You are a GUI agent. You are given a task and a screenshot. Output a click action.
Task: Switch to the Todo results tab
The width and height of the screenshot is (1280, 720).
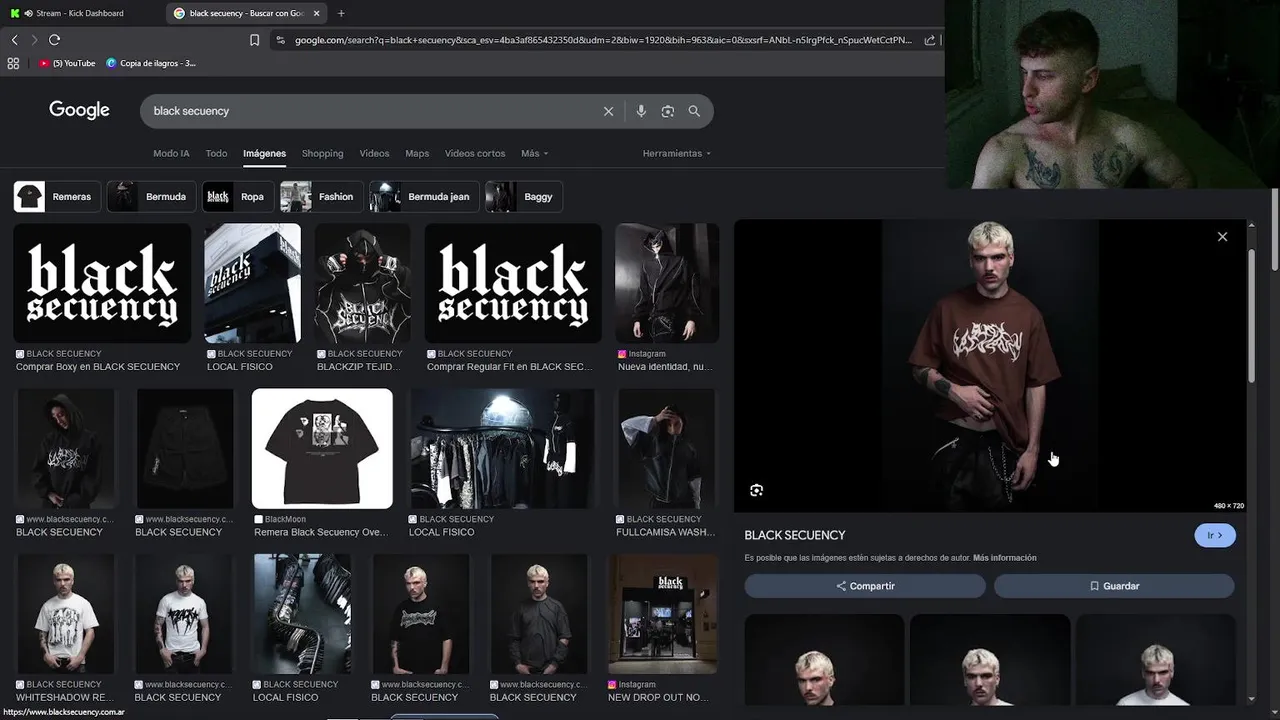click(x=216, y=153)
